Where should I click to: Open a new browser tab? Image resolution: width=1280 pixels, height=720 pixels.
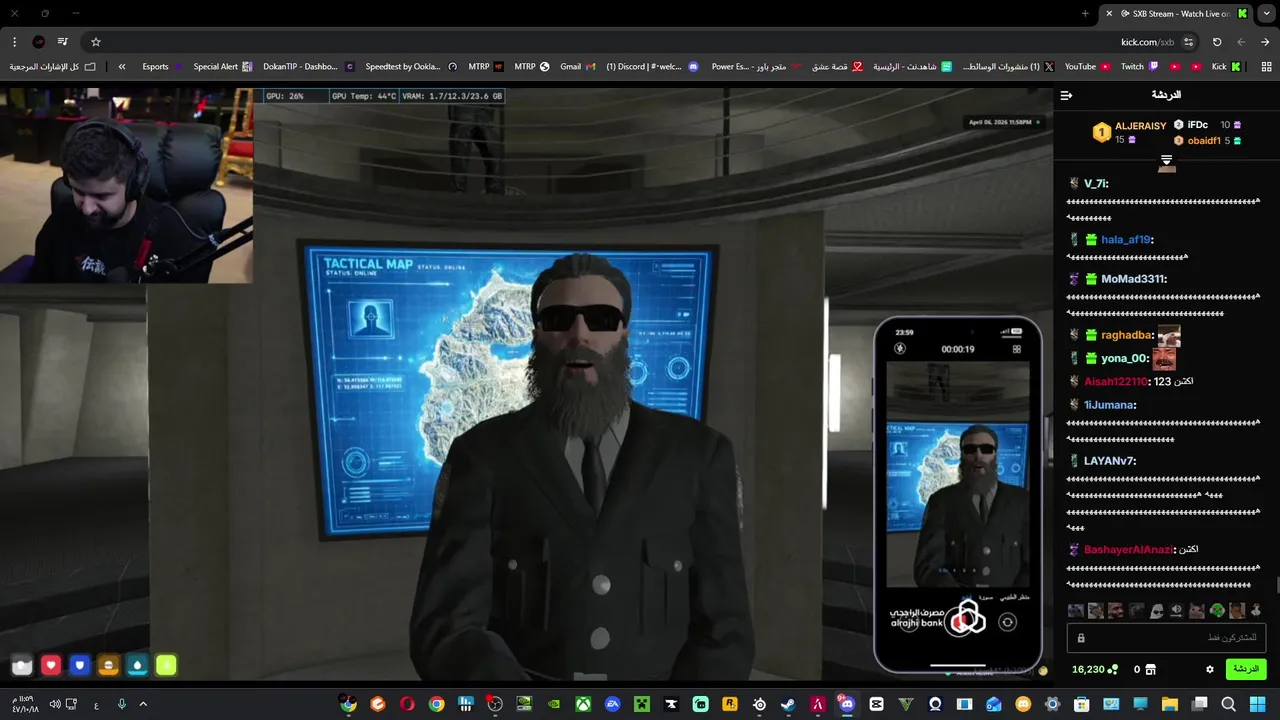click(1085, 13)
